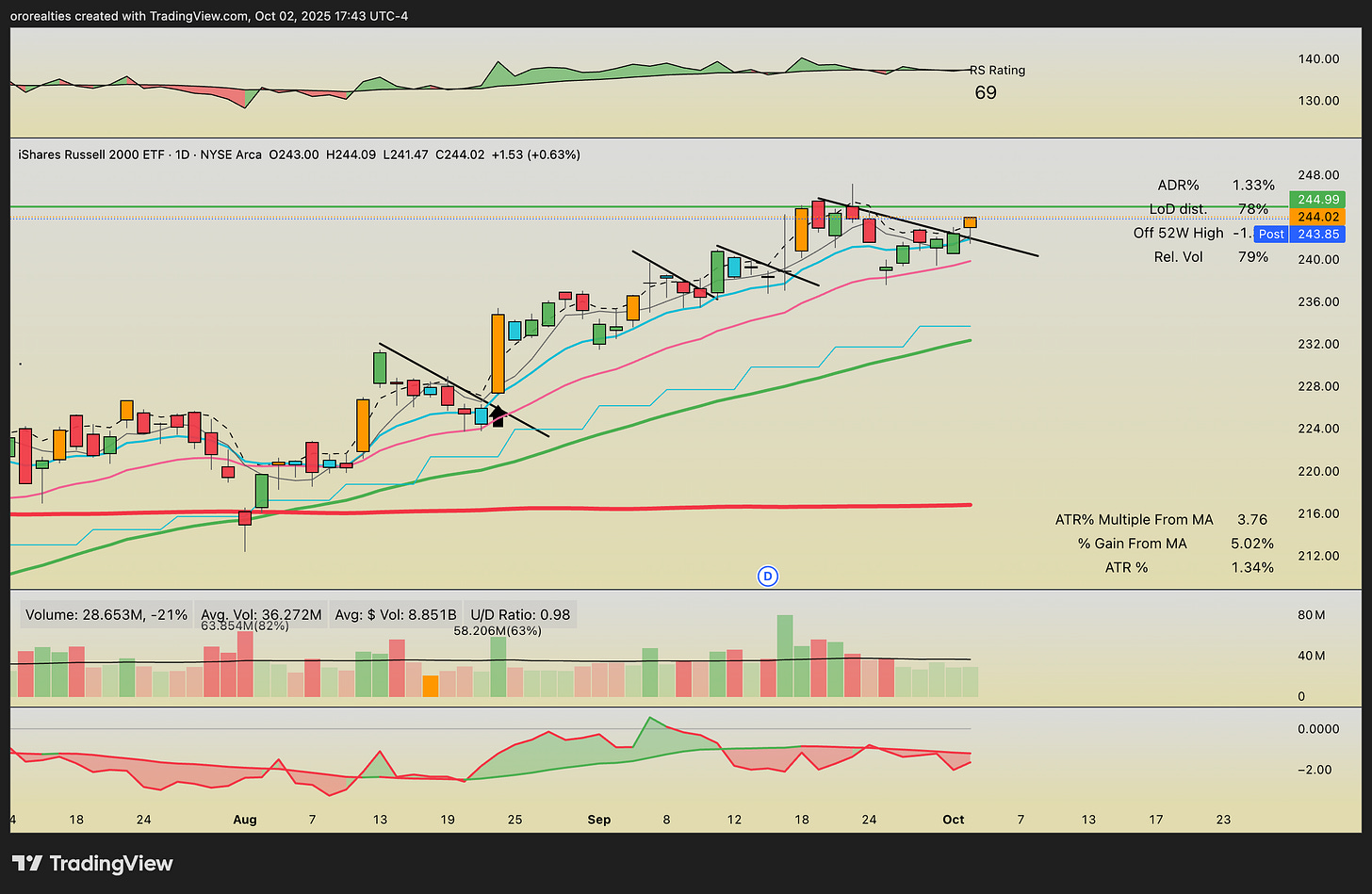This screenshot has height=894, width=1372.
Task: Click the ADR% value 1.33%
Action: (x=1253, y=185)
